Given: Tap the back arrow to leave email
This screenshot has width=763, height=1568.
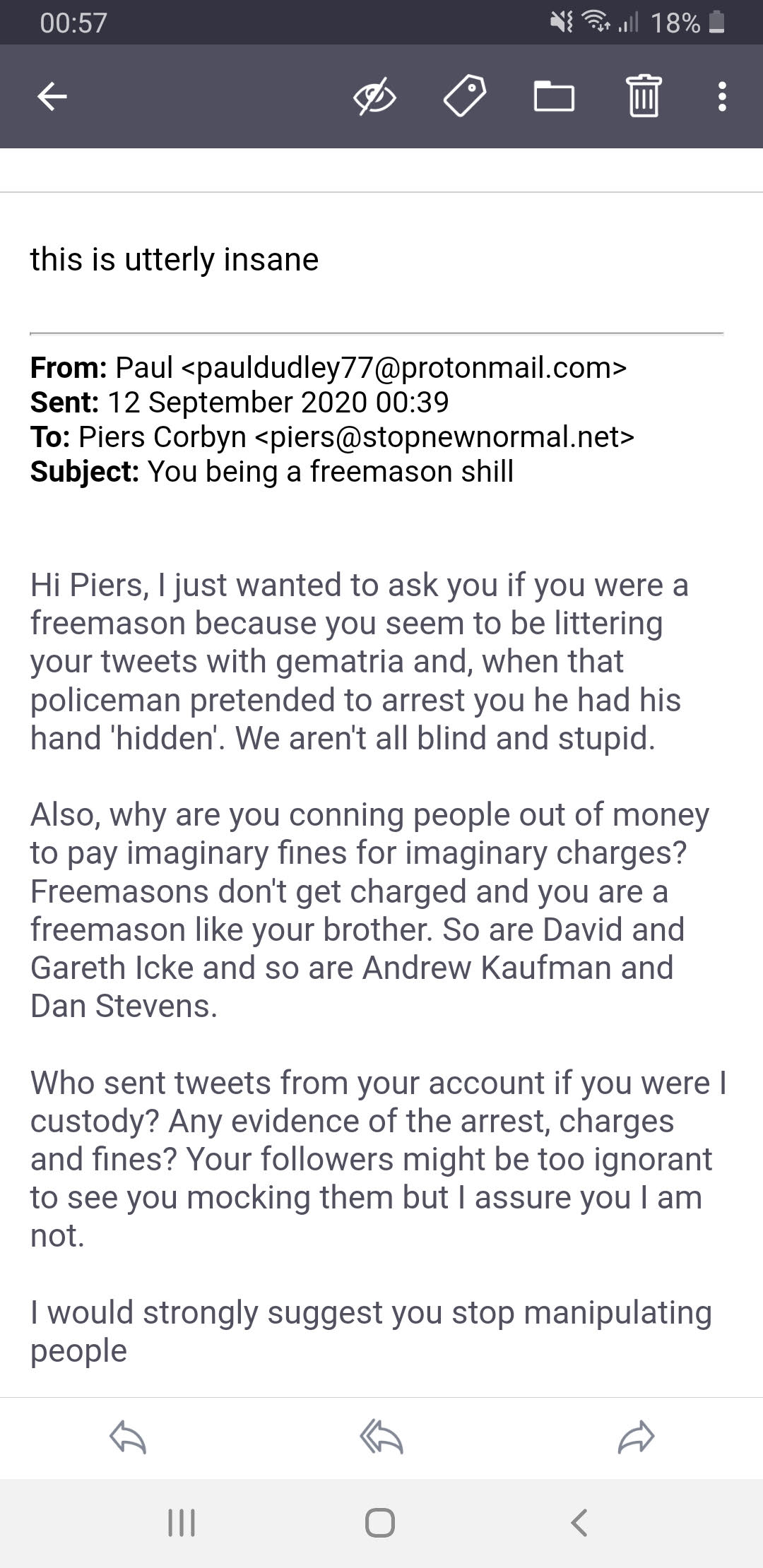Looking at the screenshot, I should 52,96.
